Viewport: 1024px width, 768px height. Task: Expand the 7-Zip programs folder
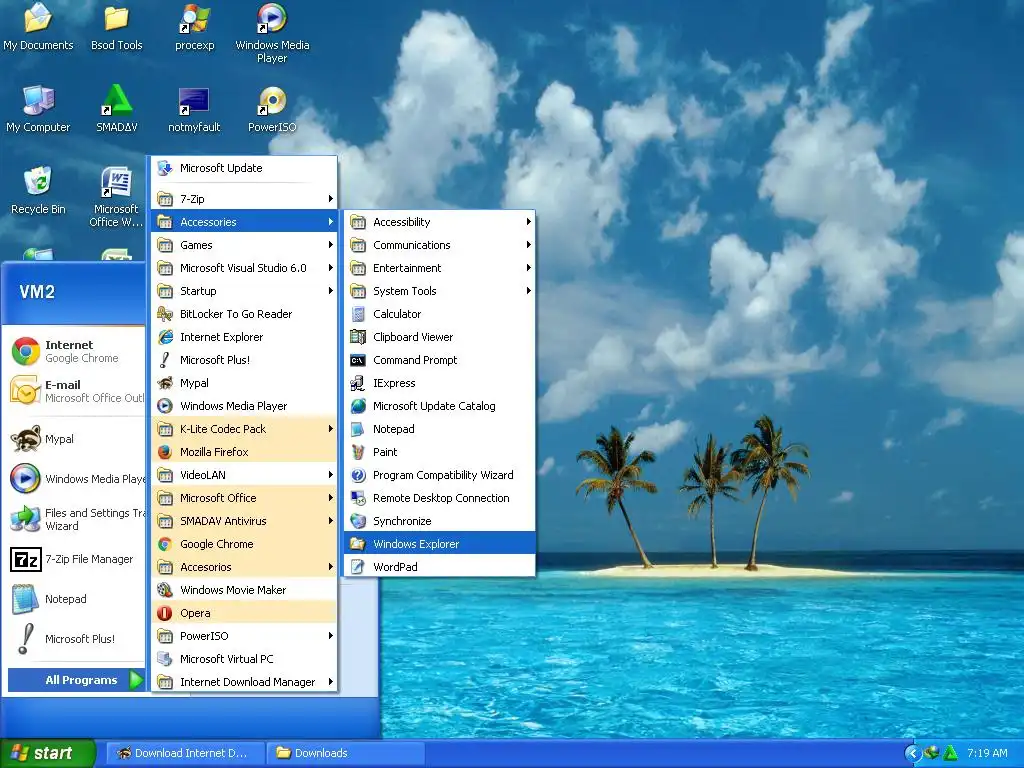coord(244,199)
